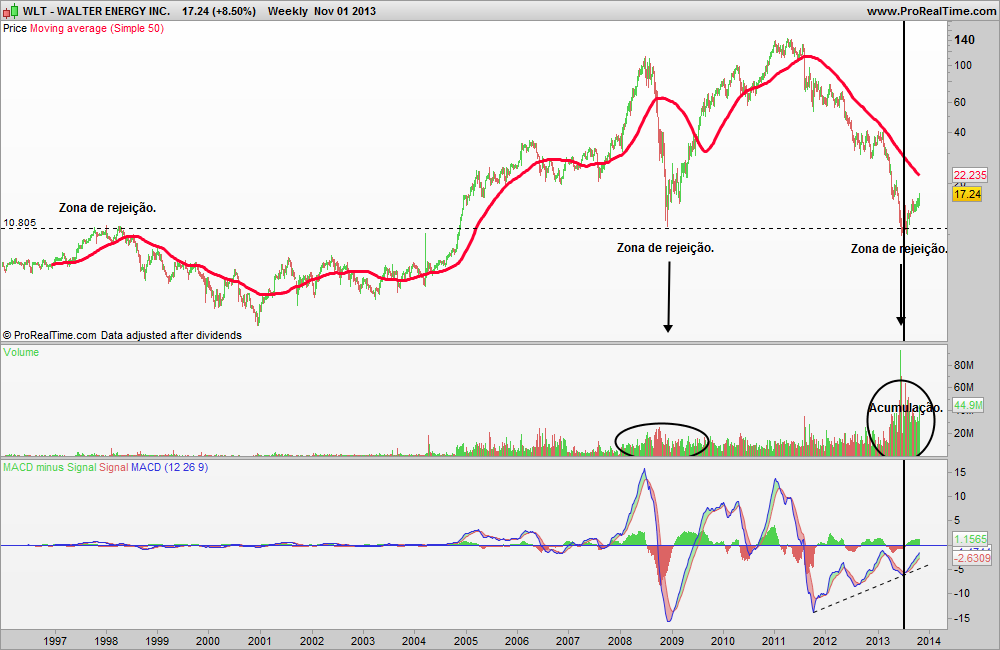Click the 2004 year on time axis

click(414, 641)
